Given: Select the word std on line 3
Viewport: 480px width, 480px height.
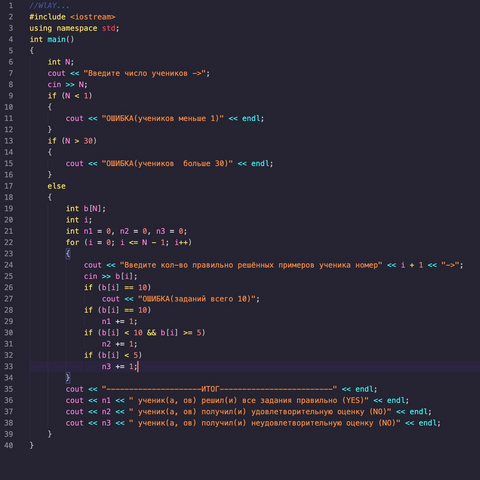Looking at the screenshot, I should (109, 28).
